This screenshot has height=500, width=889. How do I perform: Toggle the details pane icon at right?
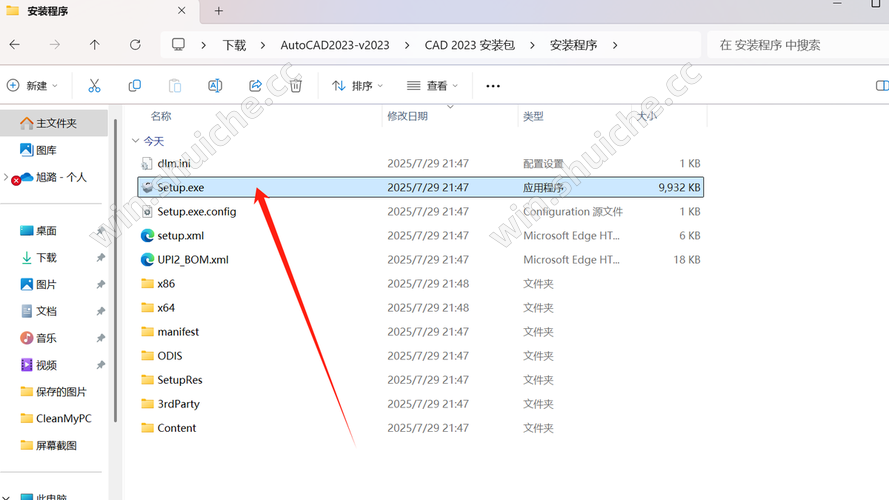click(x=882, y=86)
